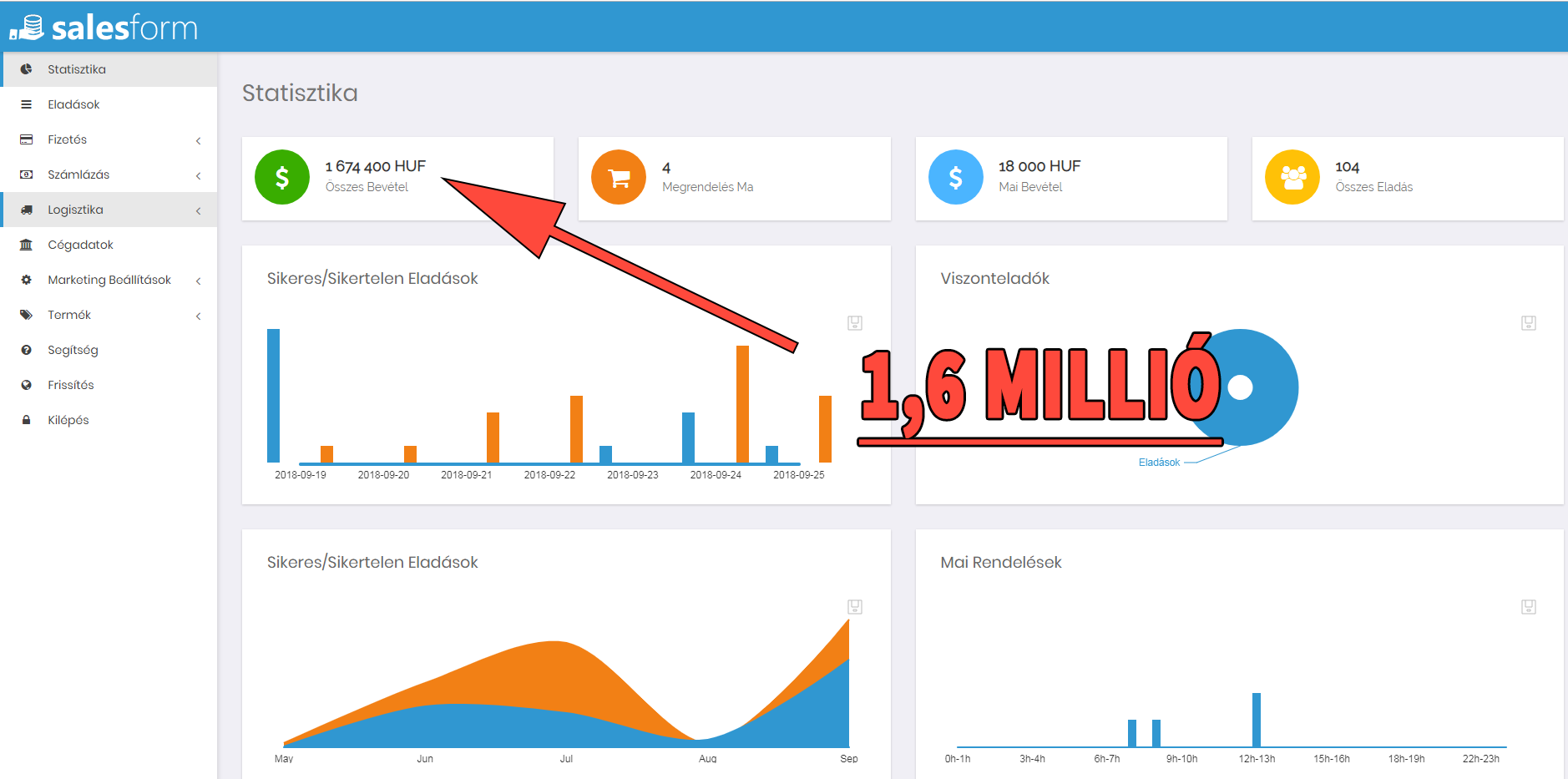Click the yellow people total sales icon
The width and height of the screenshot is (1568, 779).
click(x=1292, y=177)
